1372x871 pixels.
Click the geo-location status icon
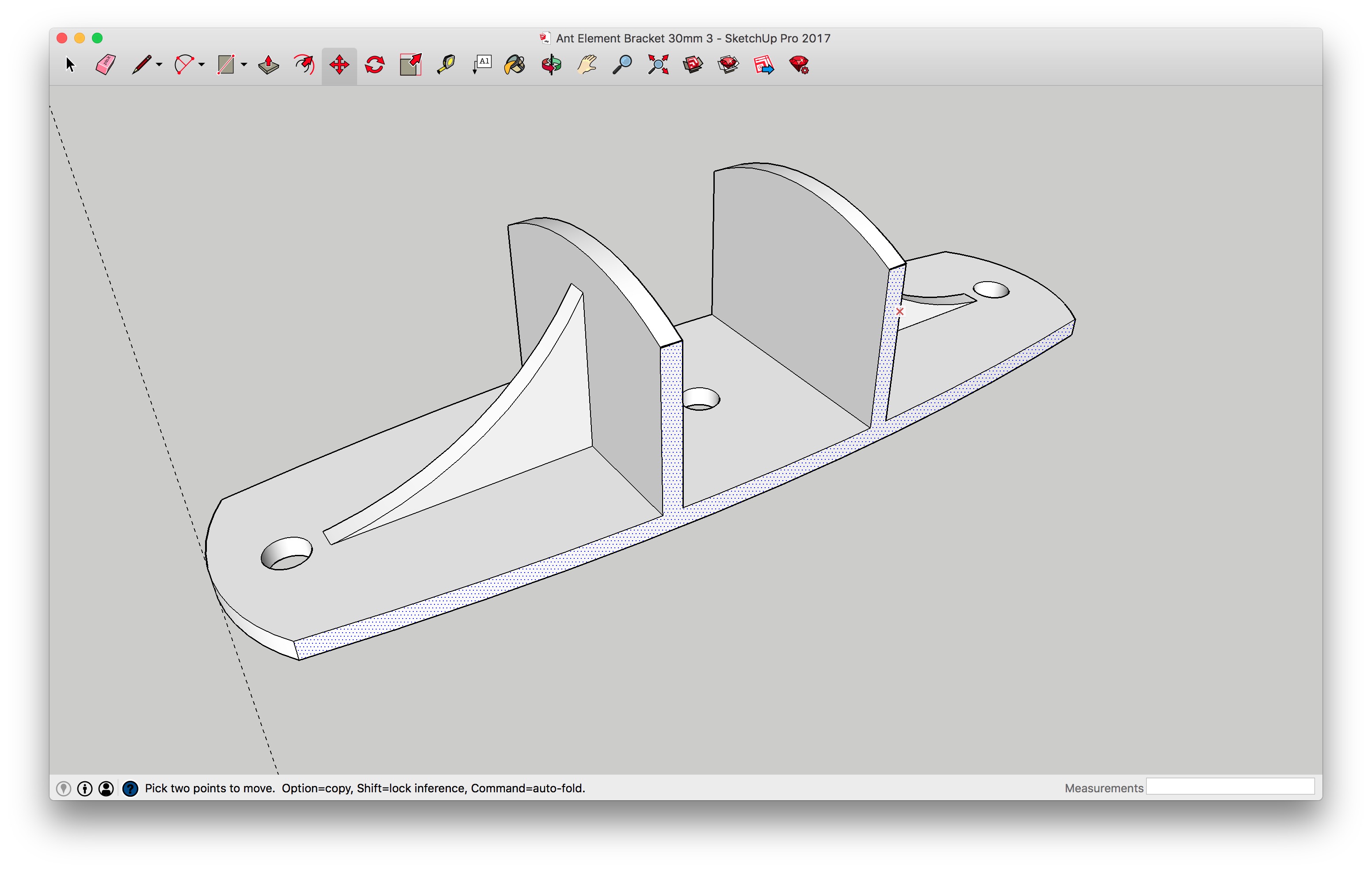pyautogui.click(x=64, y=788)
